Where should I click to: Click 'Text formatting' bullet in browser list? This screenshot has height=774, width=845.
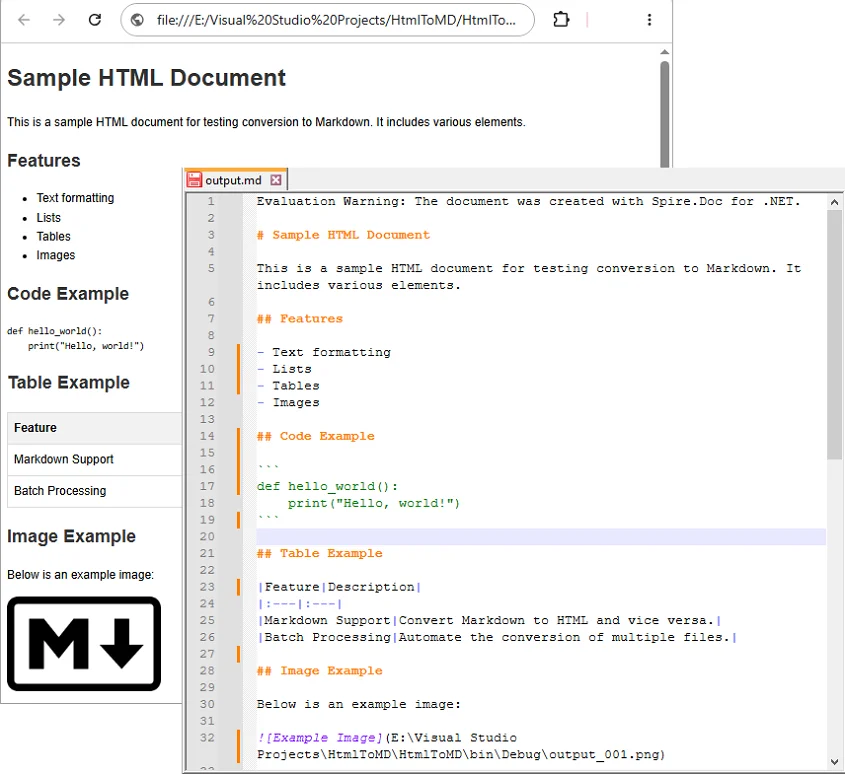coord(75,198)
